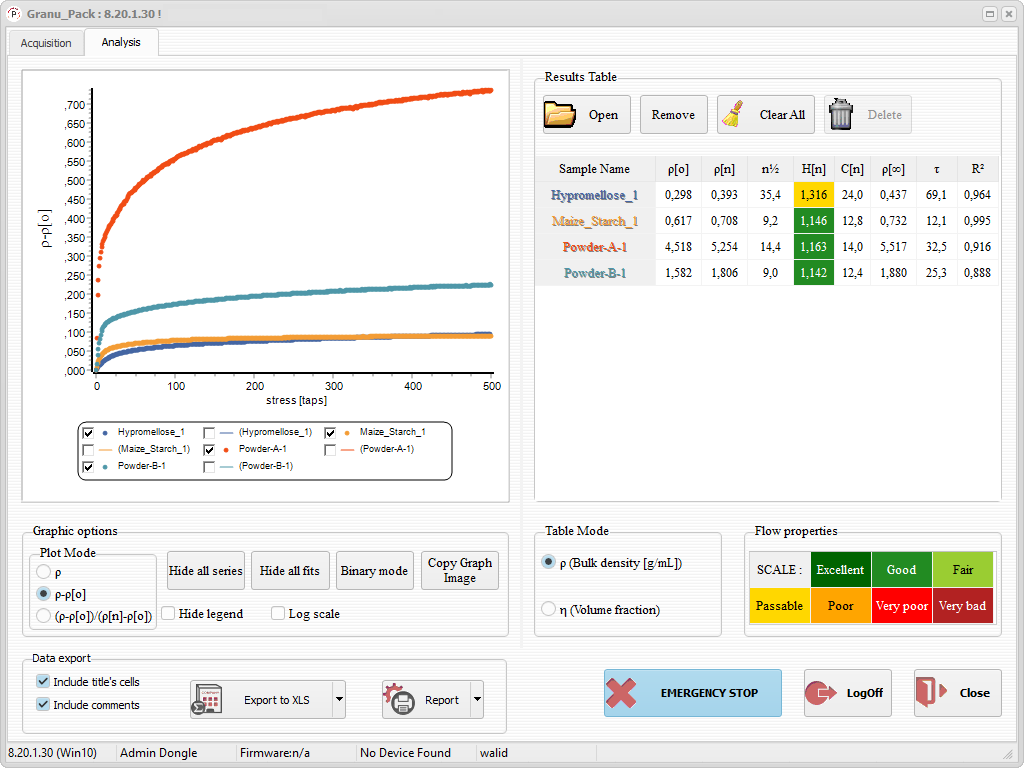Export the table to XLS
The image size is (1024, 768).
pyautogui.click(x=262, y=699)
